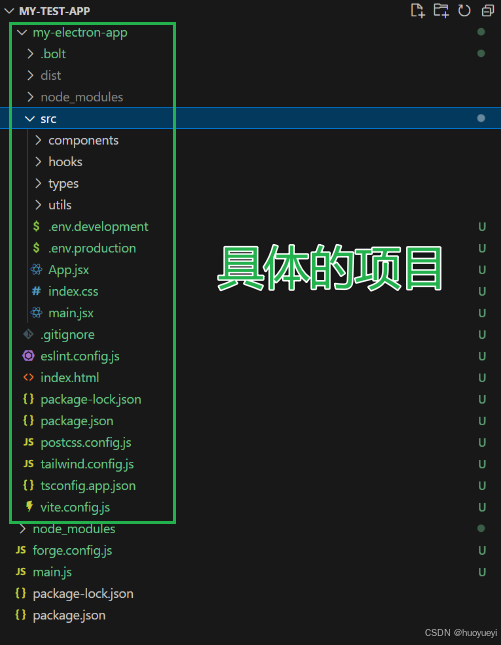Open the main.jsx file
Image resolution: width=501 pixels, height=645 pixels.
(x=71, y=313)
